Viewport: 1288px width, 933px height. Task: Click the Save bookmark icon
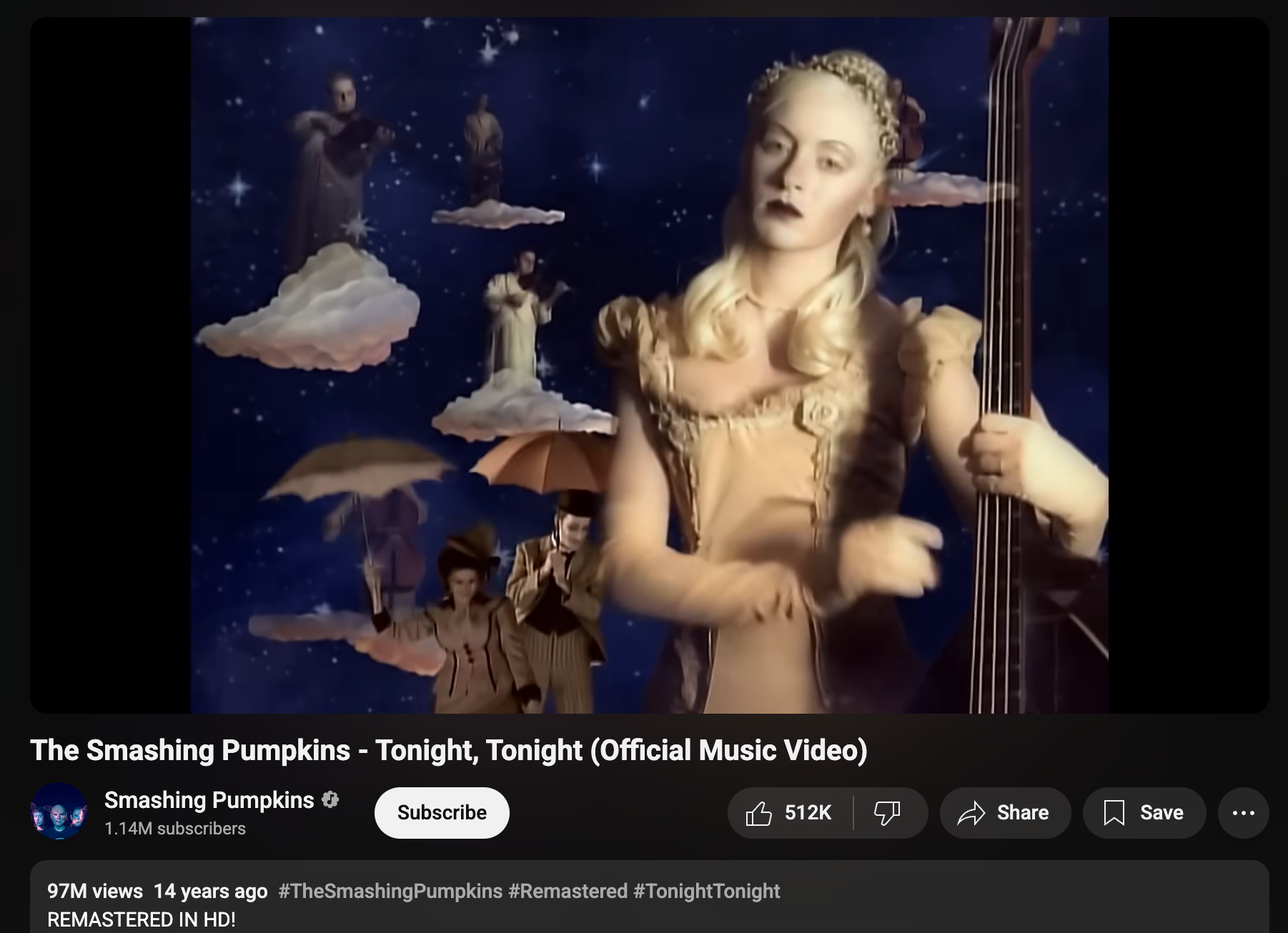click(x=1114, y=813)
